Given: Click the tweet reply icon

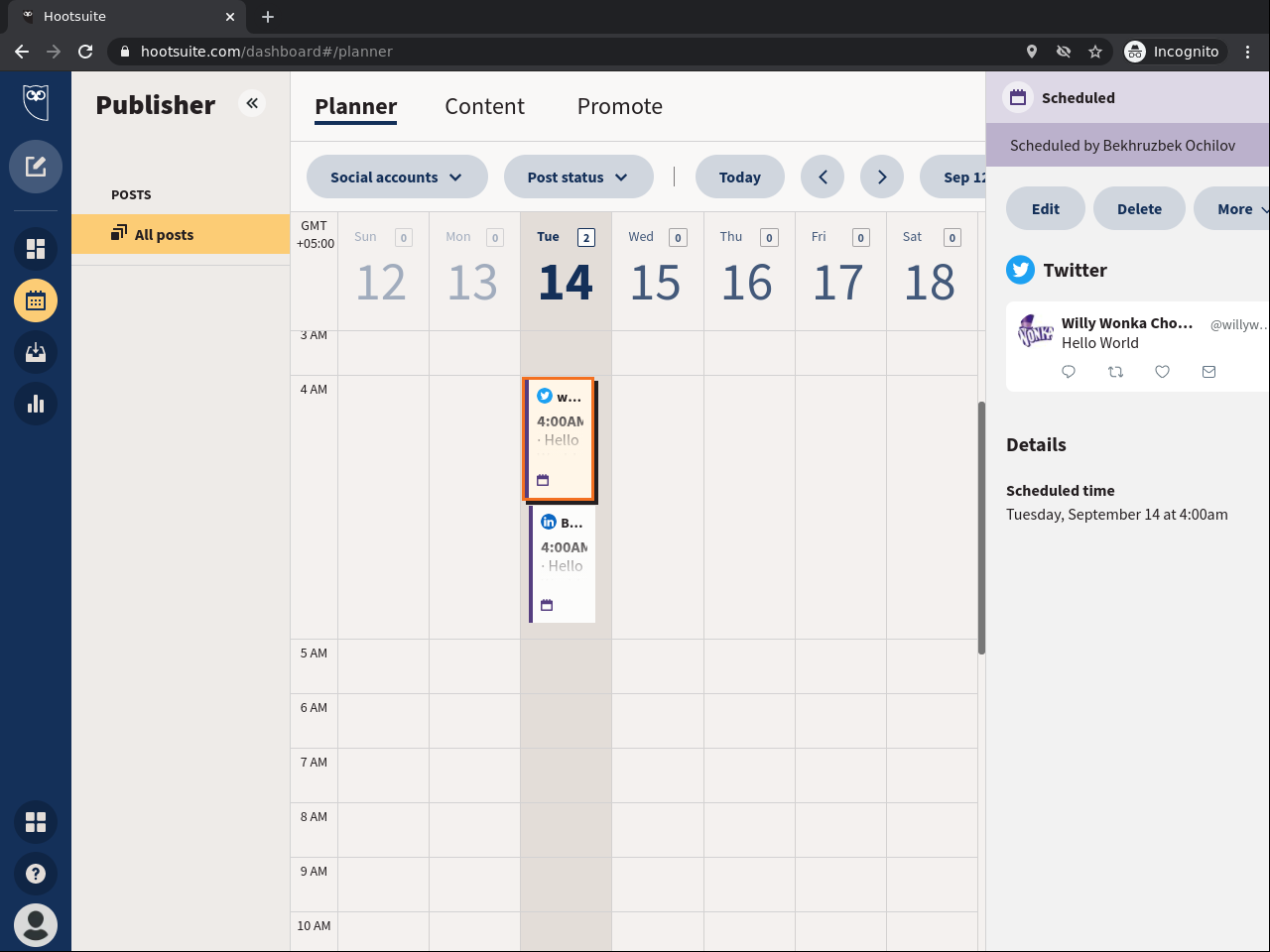Looking at the screenshot, I should click(1069, 372).
